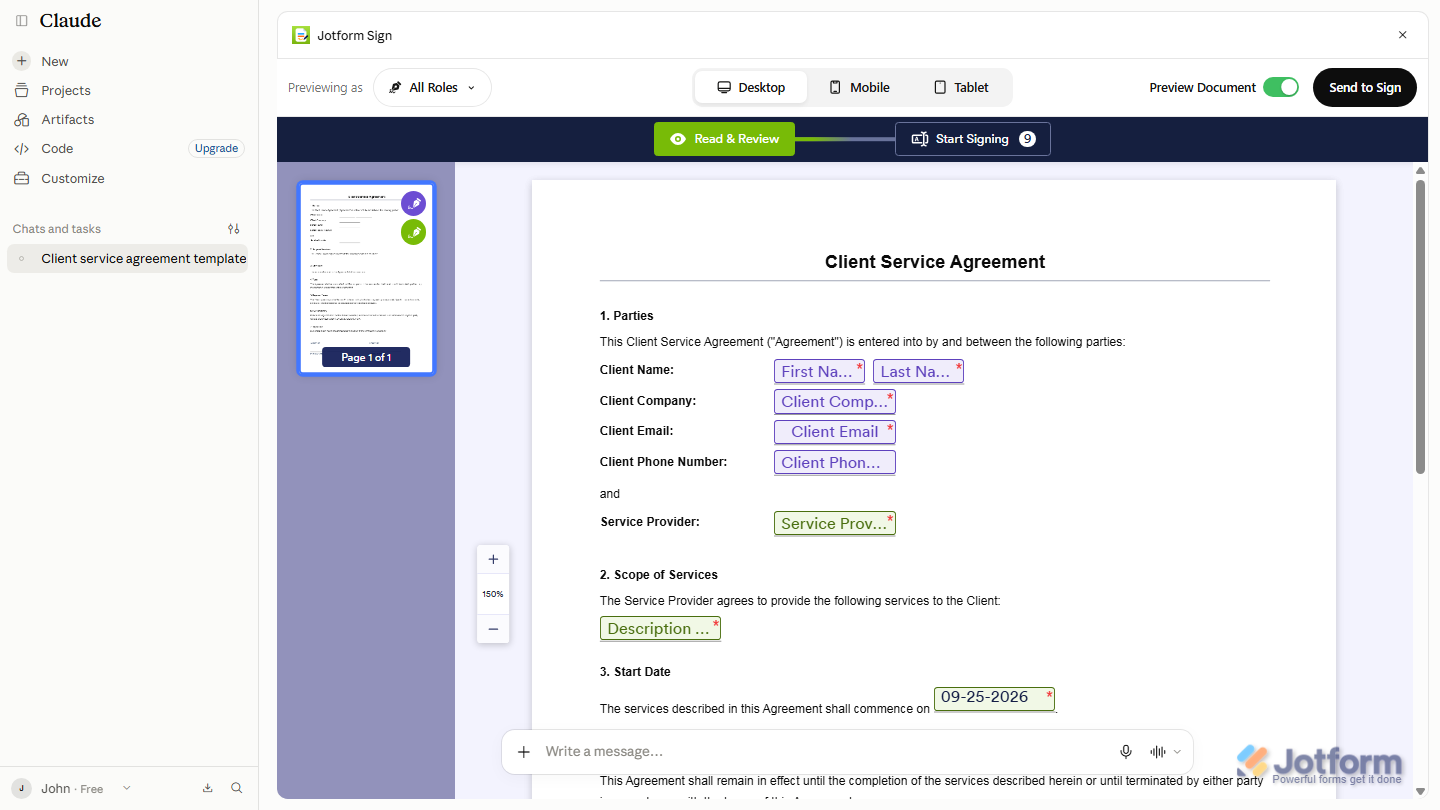Screen dimensions: 1440x810
Task: Click the First Name field
Action: click(x=819, y=371)
